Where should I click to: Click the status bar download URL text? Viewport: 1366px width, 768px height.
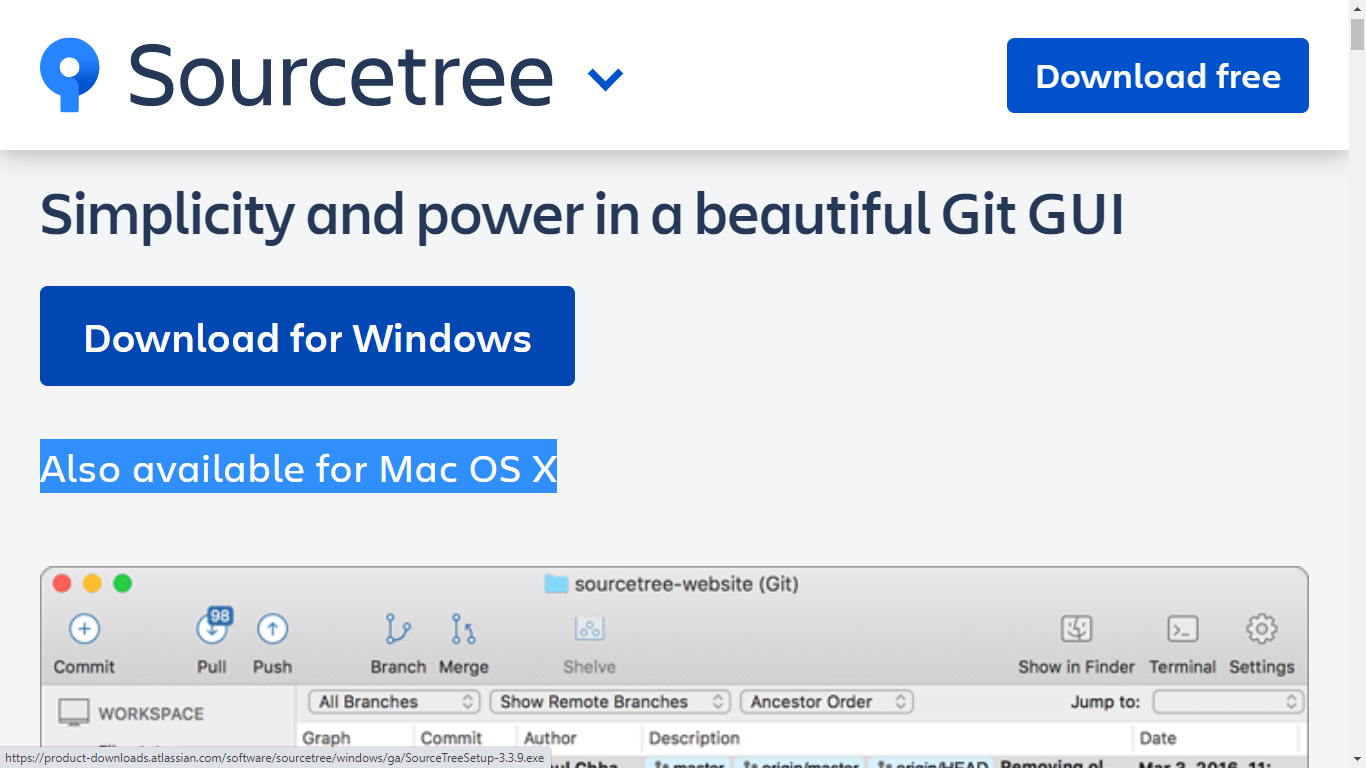pos(275,758)
